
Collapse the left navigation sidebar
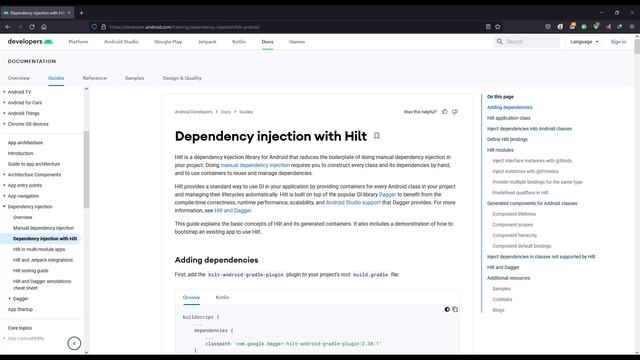(x=74, y=343)
